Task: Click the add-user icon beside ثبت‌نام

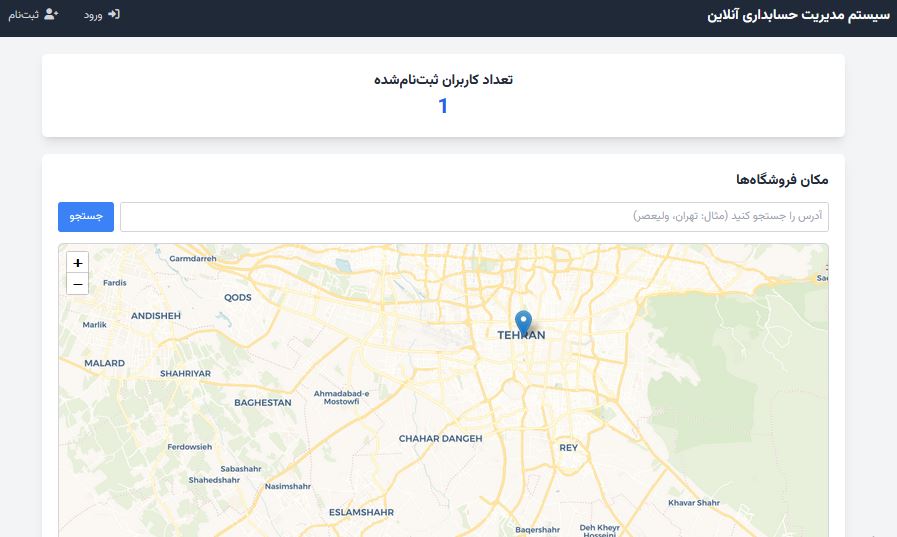Action: pyautogui.click(x=51, y=14)
